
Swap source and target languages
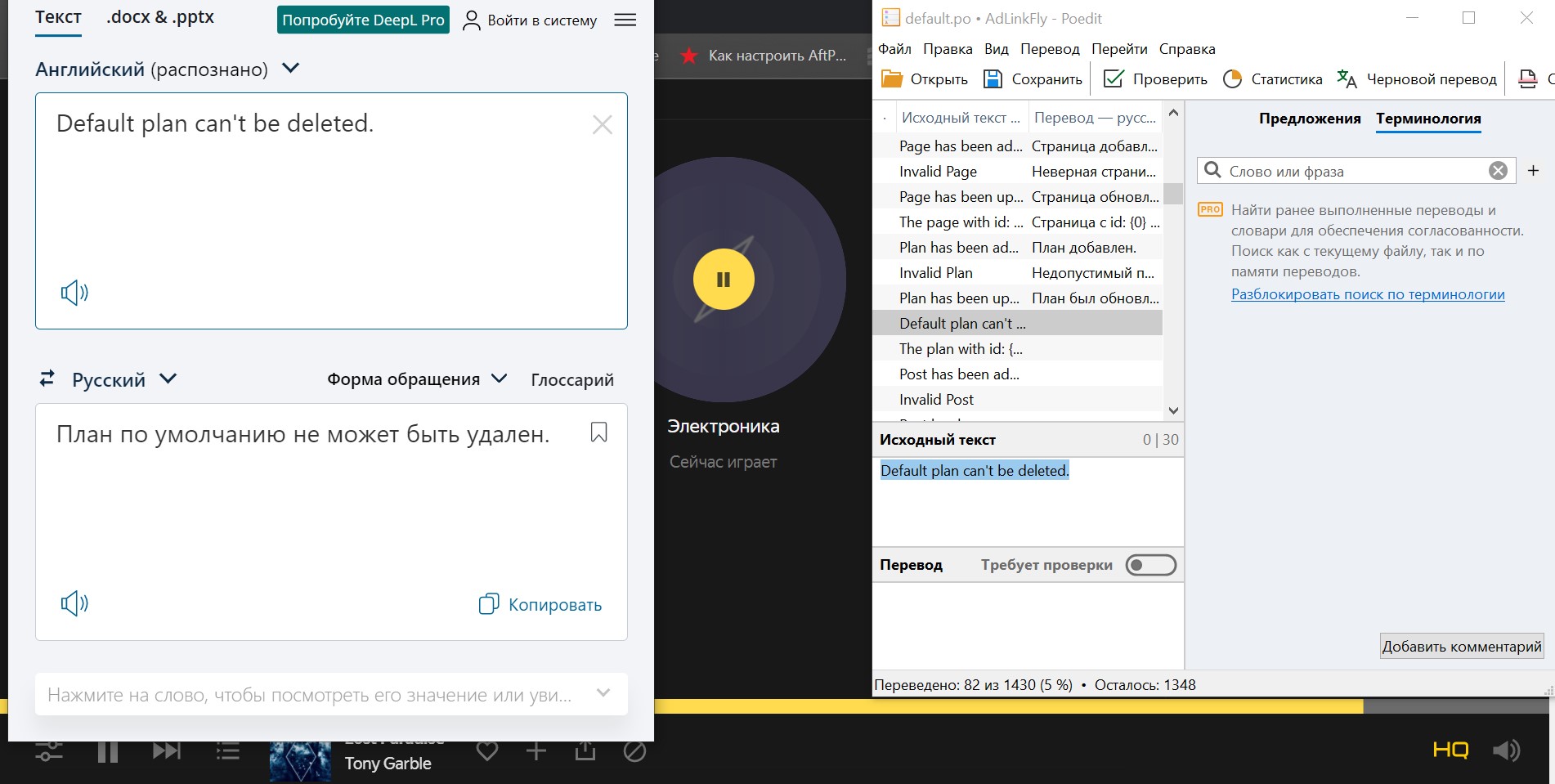47,379
